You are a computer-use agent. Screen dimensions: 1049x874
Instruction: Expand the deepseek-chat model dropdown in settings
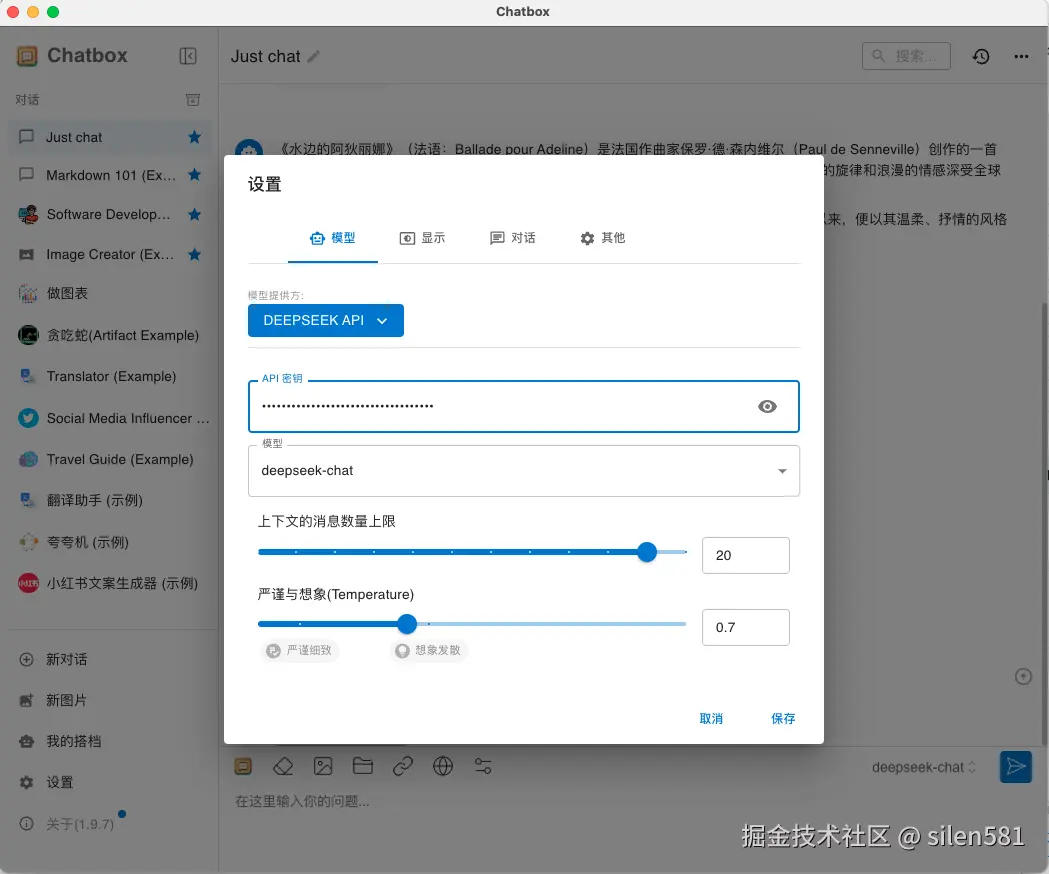[x=524, y=471]
